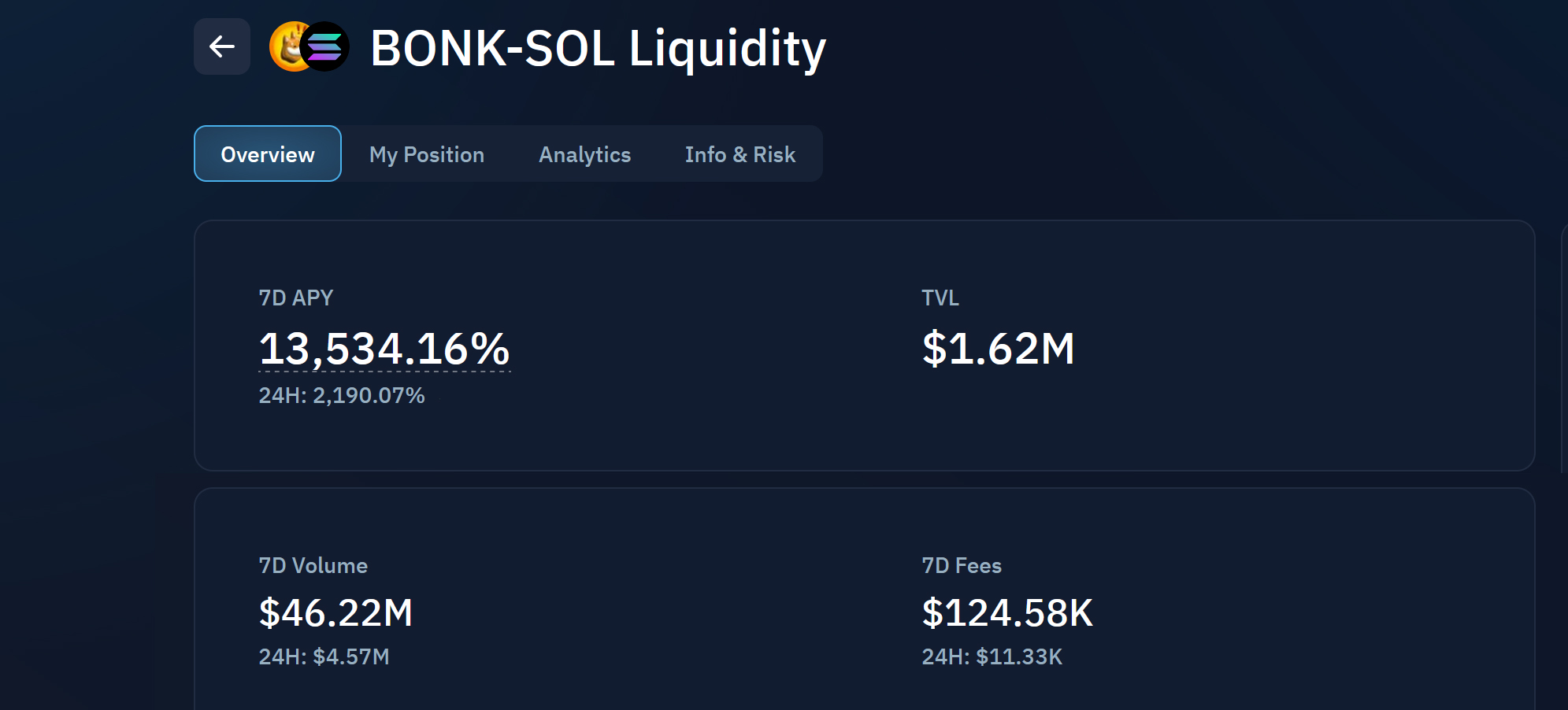Go to the Analytics tab

click(584, 154)
